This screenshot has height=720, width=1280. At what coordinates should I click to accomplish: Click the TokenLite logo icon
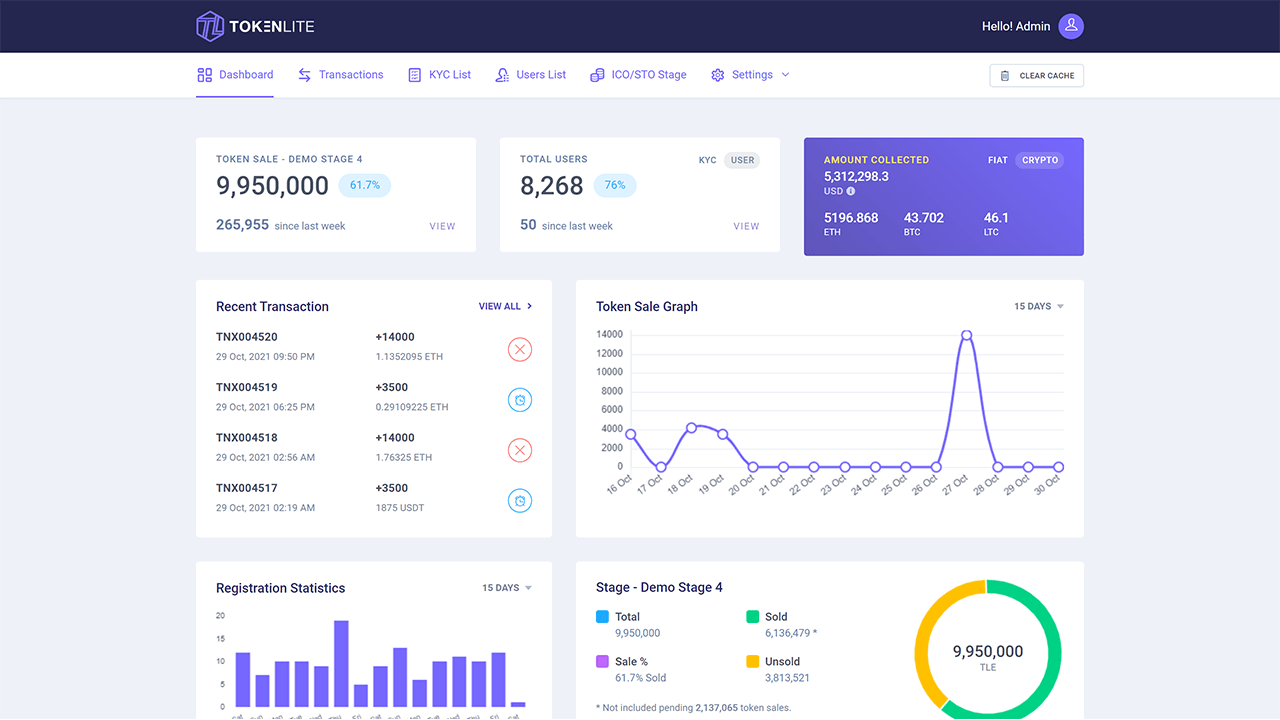click(210, 26)
